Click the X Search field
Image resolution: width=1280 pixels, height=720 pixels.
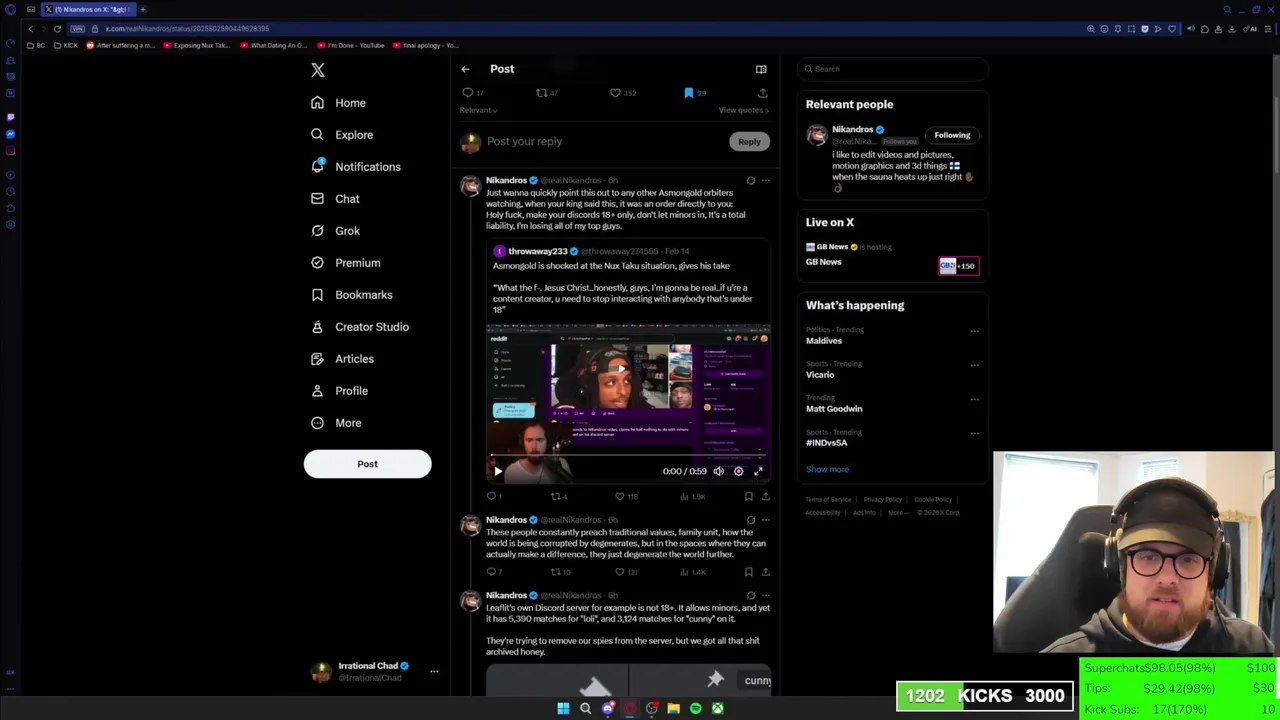(x=892, y=69)
